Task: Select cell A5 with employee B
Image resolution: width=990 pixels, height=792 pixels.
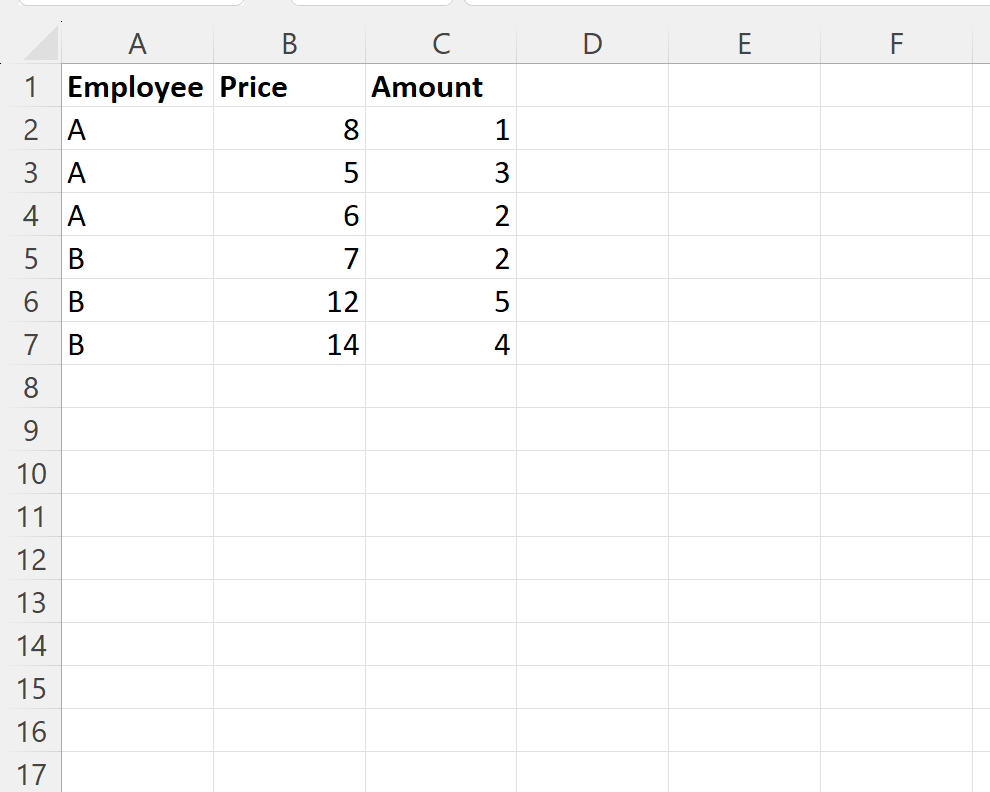Action: pos(138,258)
